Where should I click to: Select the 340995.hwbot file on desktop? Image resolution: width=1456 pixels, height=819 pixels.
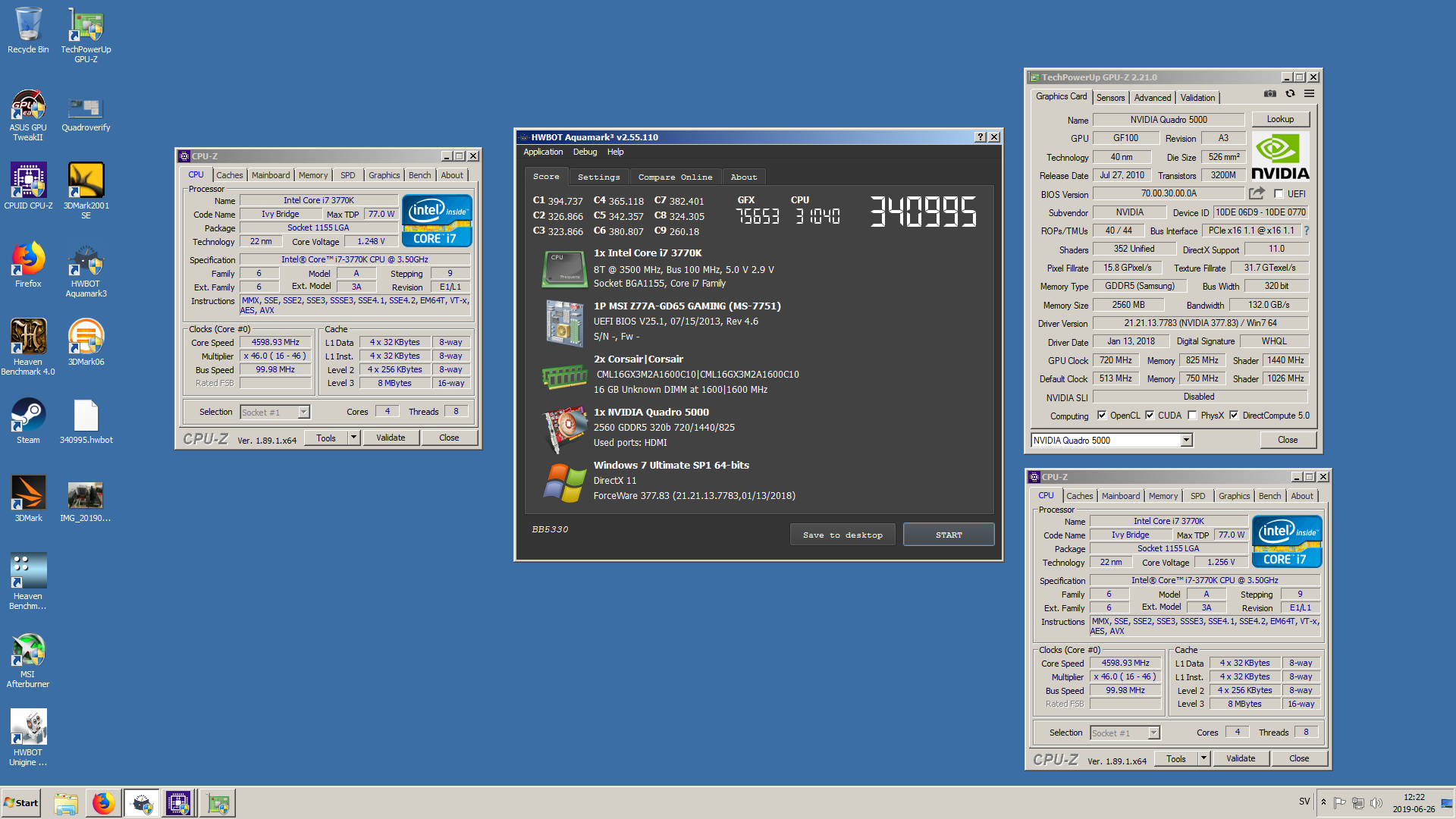pyautogui.click(x=86, y=421)
